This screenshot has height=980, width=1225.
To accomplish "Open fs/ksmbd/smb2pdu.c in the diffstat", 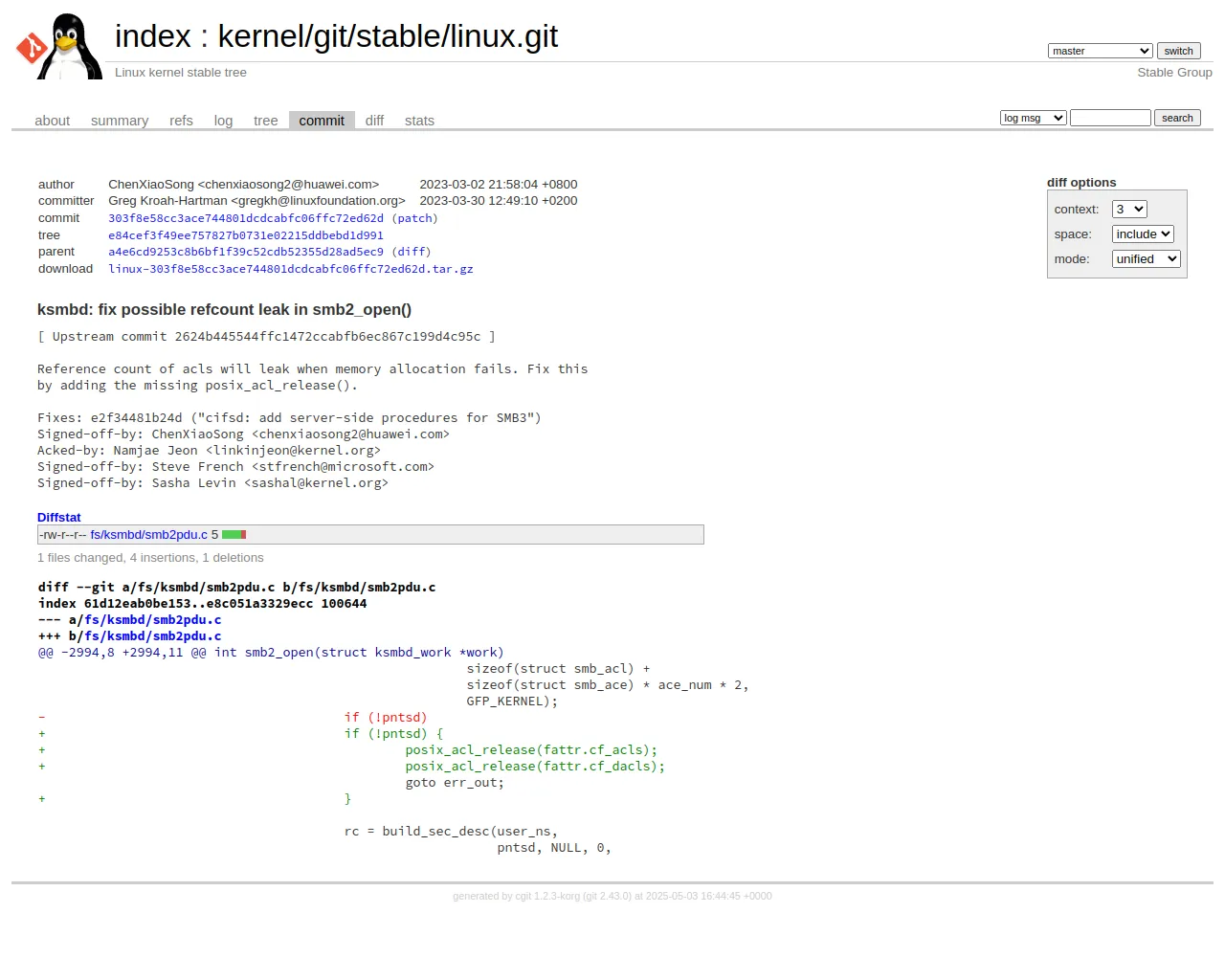I will [x=149, y=535].
